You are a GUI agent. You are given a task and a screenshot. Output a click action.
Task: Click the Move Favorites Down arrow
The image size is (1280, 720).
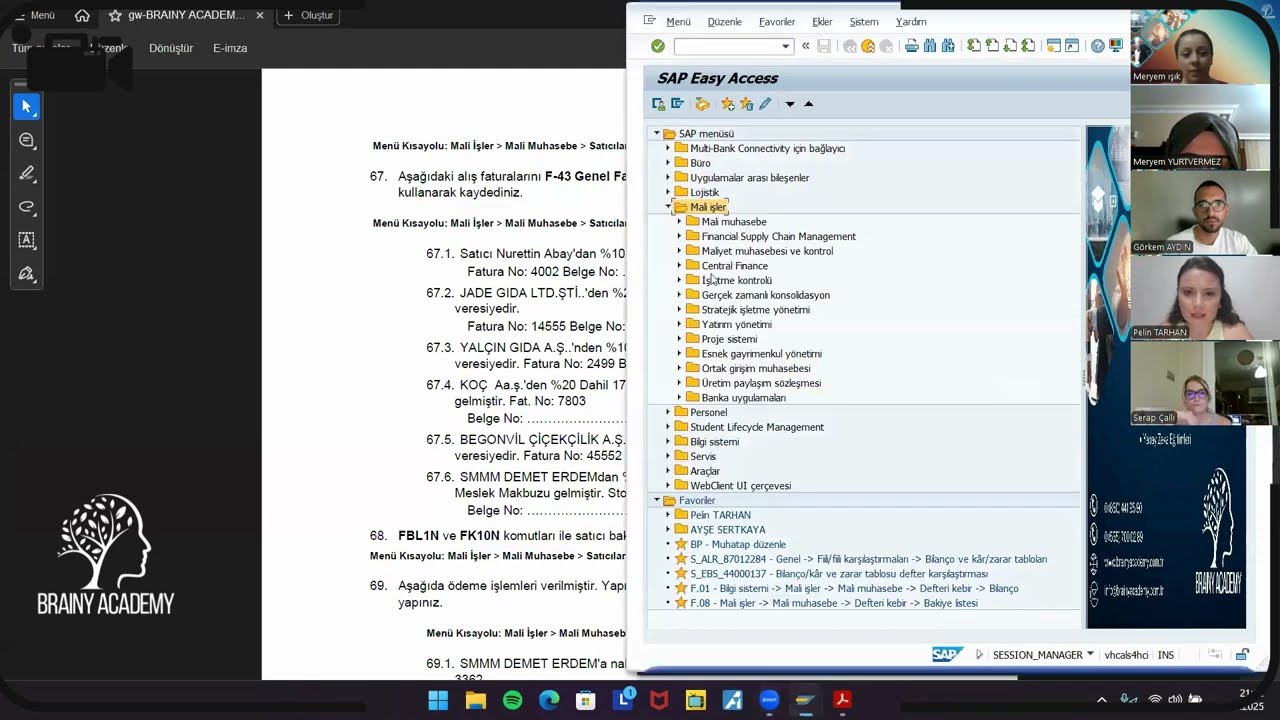(790, 104)
